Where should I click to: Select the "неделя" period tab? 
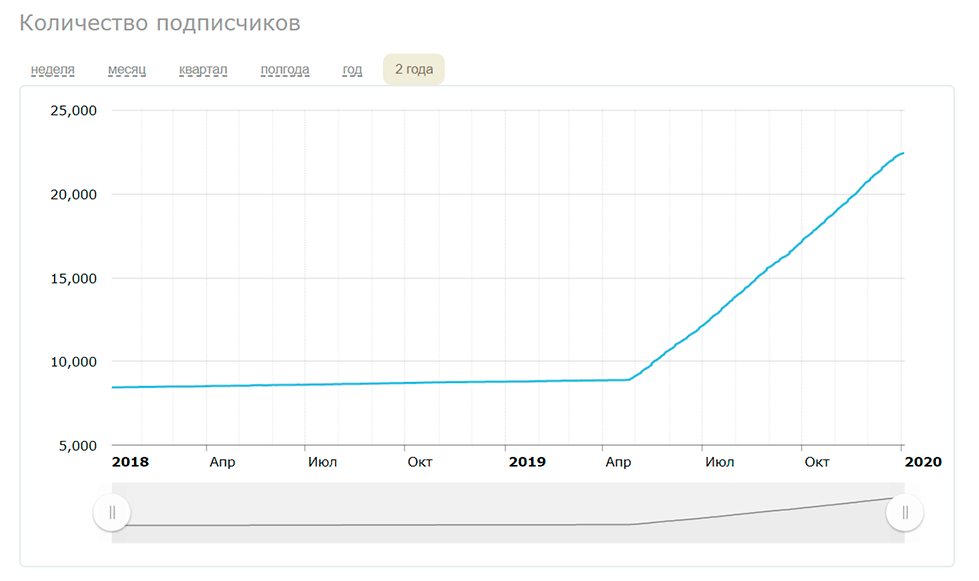52,69
